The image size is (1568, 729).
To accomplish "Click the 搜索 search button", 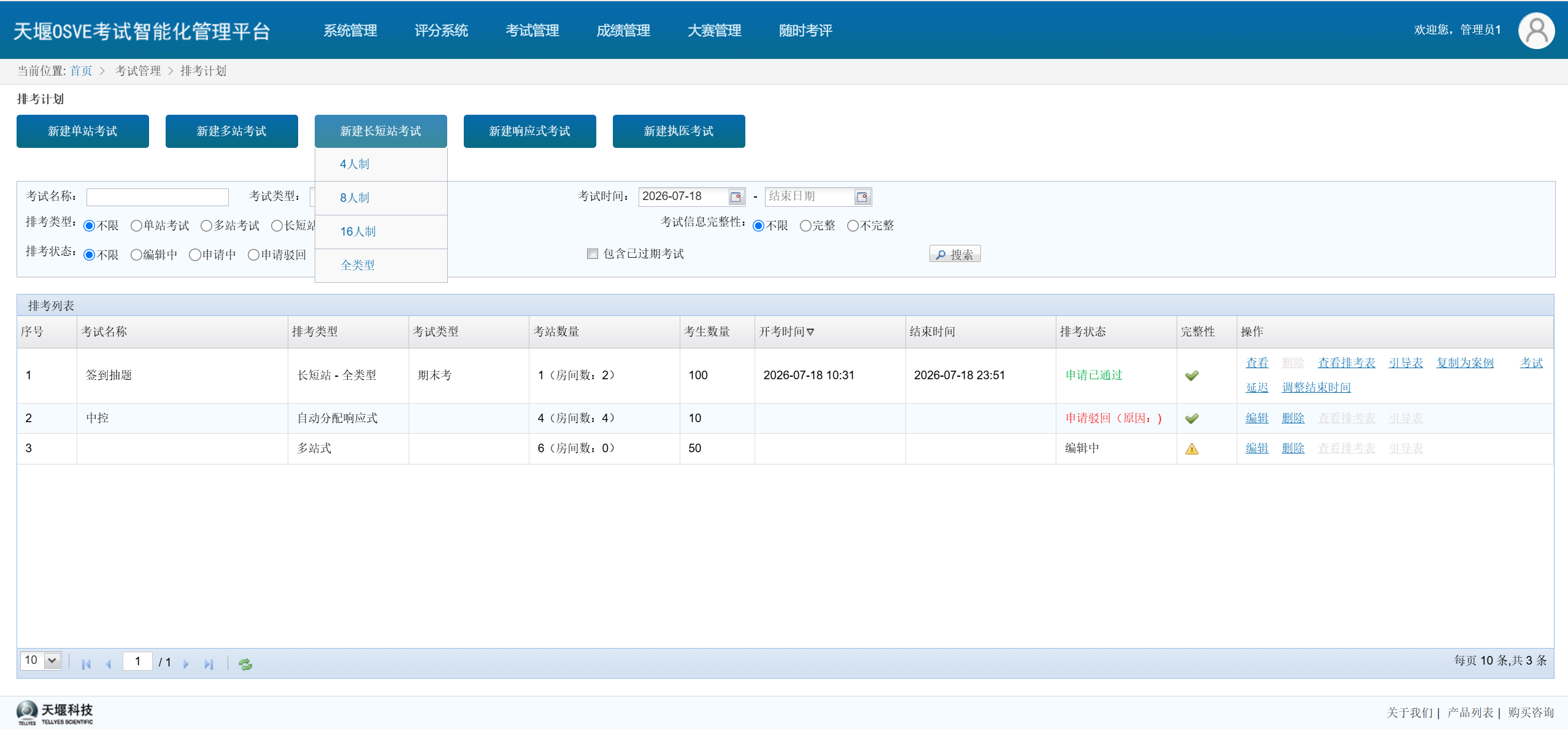I will [x=955, y=254].
